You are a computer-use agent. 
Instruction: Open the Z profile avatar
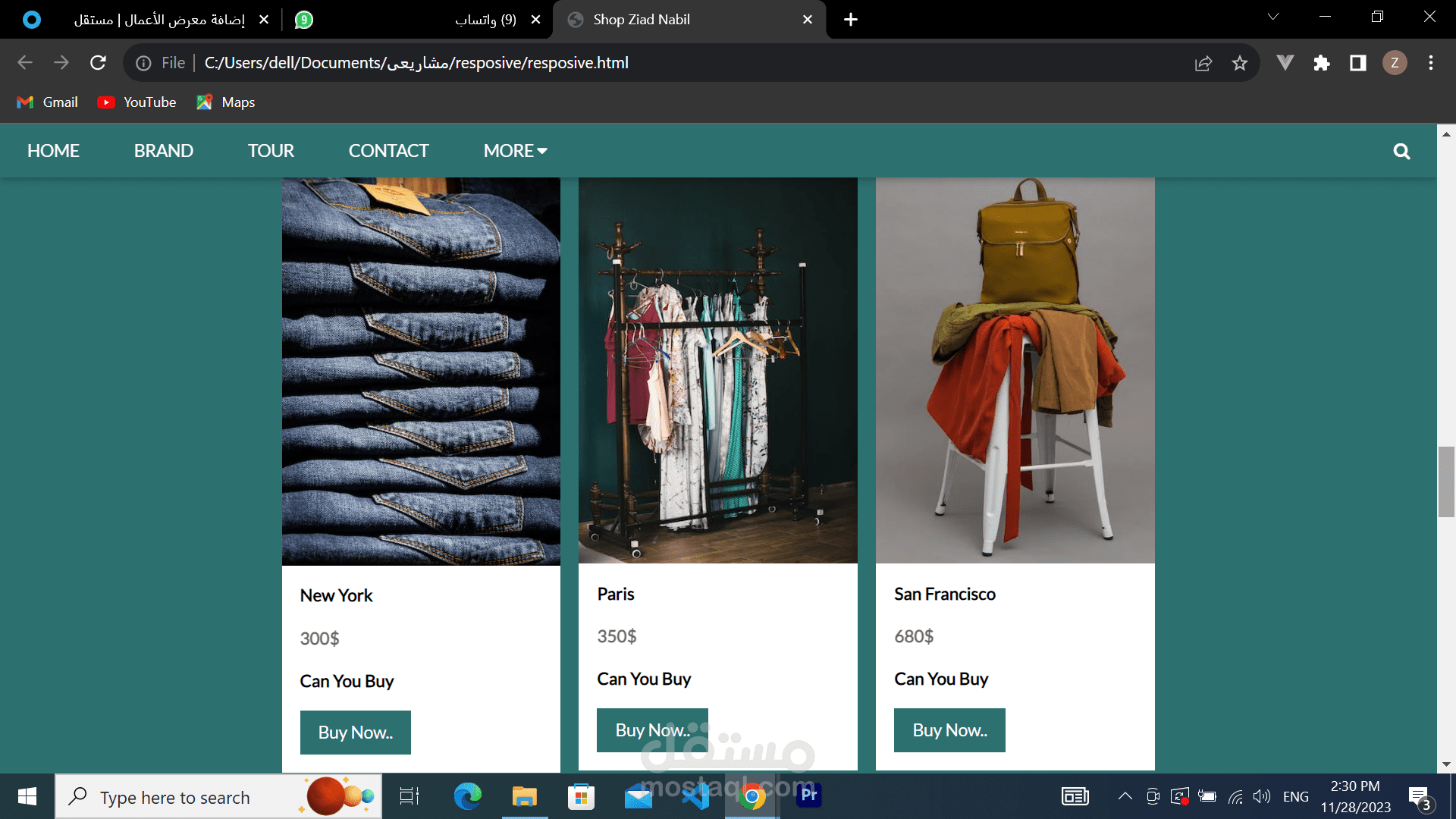tap(1395, 63)
